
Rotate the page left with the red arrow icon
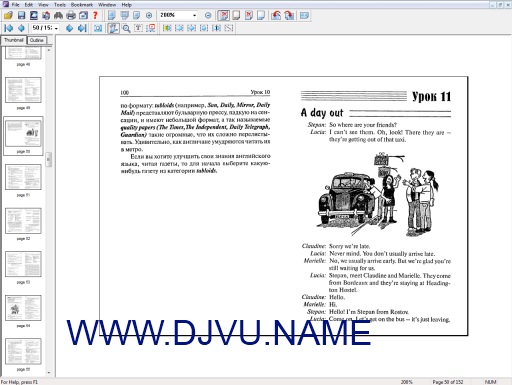[276, 15]
